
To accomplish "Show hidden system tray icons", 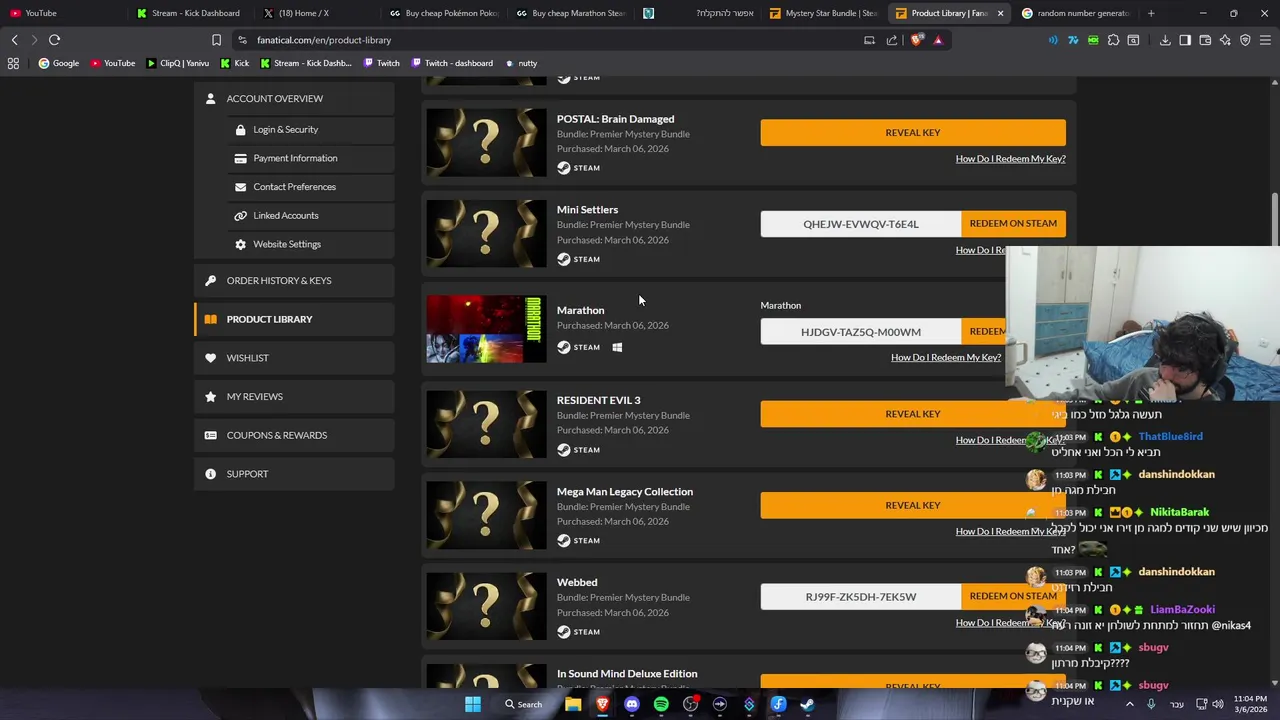I will (x=1130, y=704).
